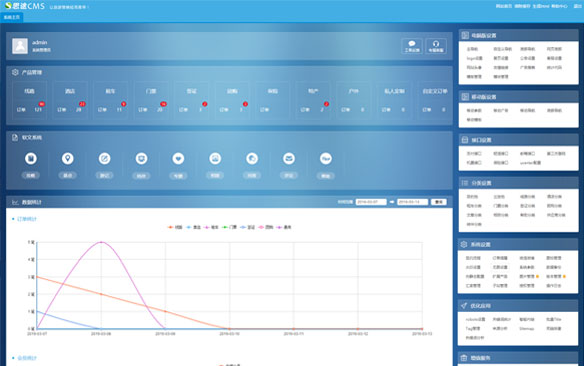Switch to the 系统主页 tab
584x366 pixels.
click(x=12, y=17)
